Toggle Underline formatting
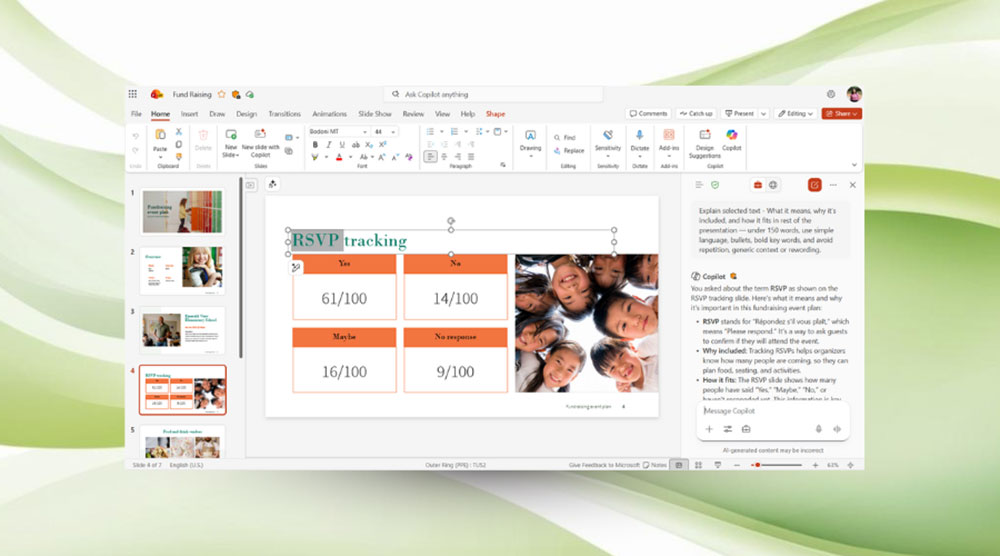Screen dimensions: 1000x556 pos(342,145)
